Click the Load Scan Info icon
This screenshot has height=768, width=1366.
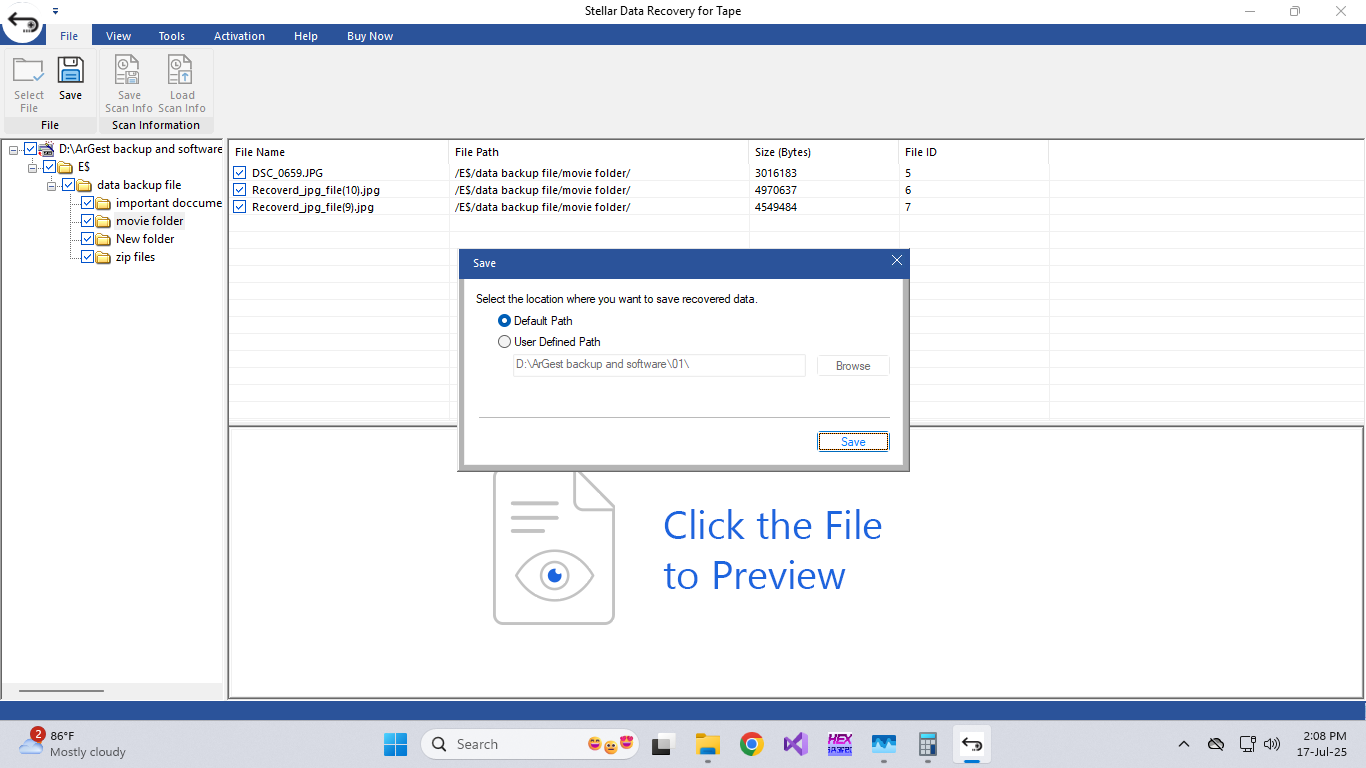(x=182, y=72)
